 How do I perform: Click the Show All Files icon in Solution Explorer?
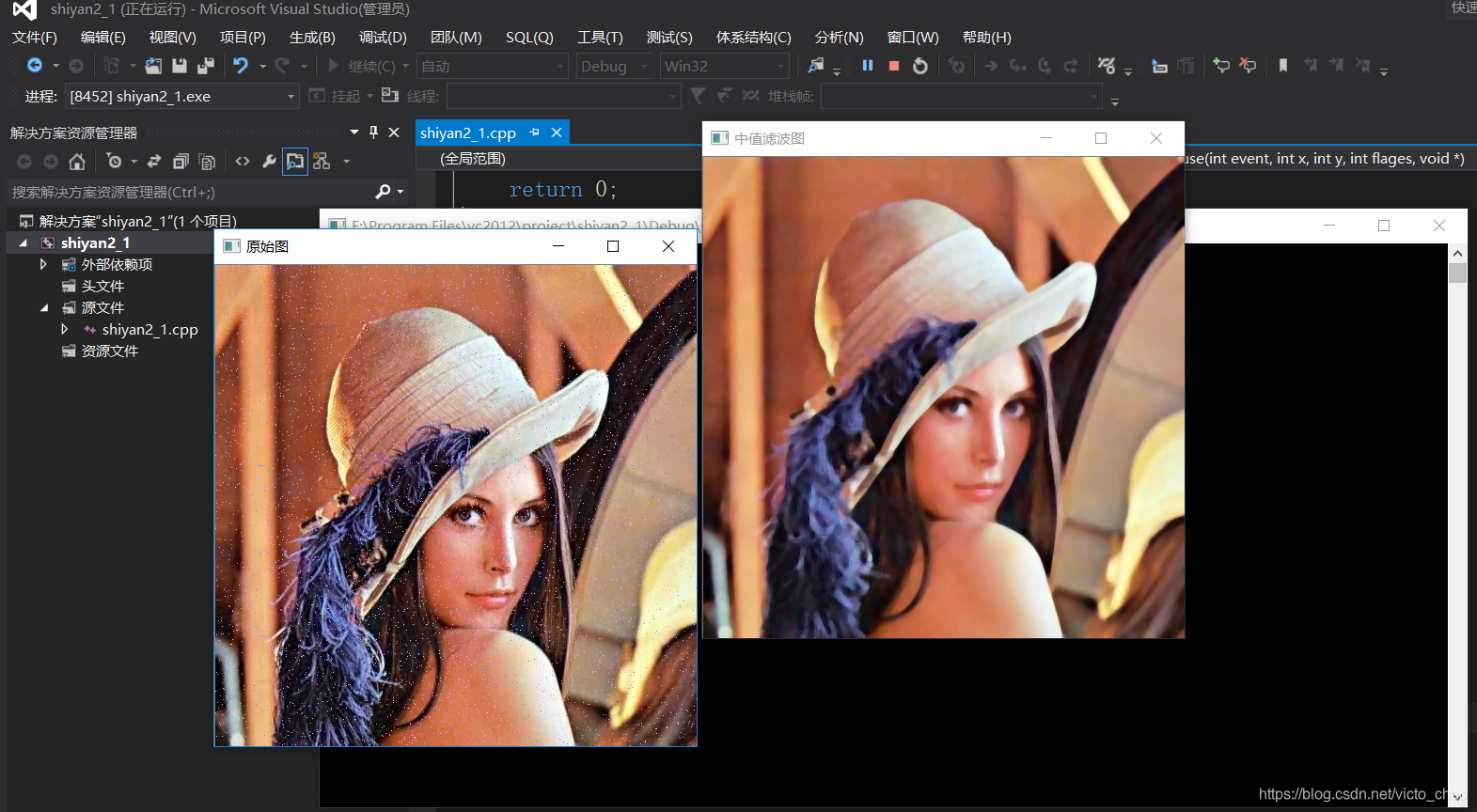coord(207,162)
